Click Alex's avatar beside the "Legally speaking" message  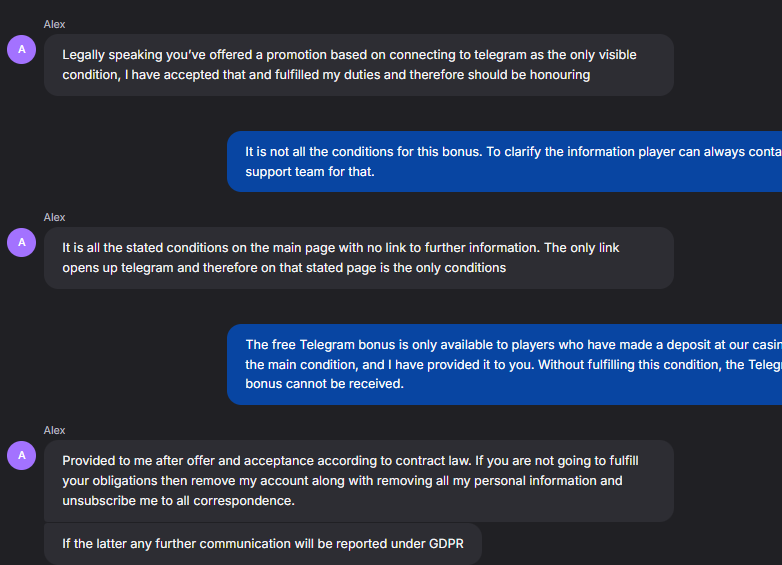[21, 49]
